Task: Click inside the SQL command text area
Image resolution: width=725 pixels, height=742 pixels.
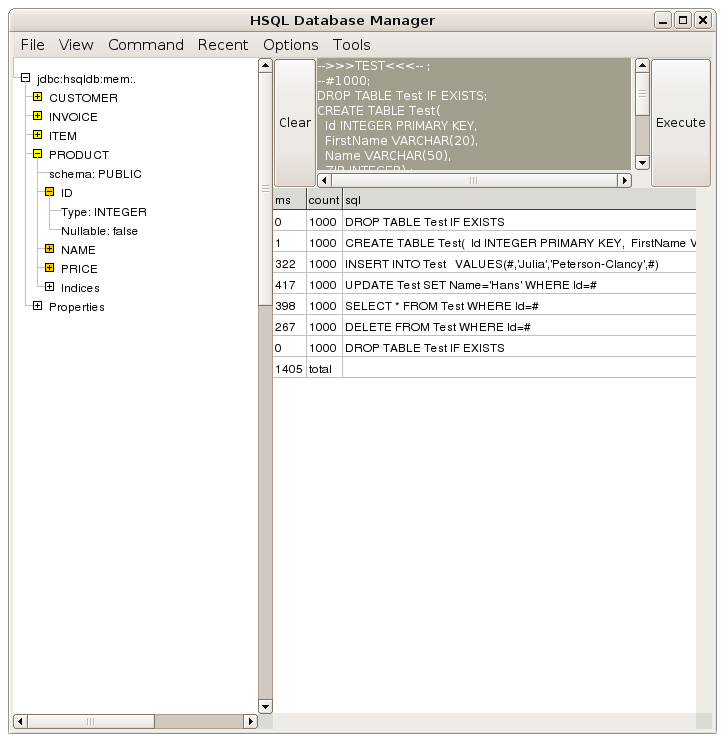Action: 474,114
